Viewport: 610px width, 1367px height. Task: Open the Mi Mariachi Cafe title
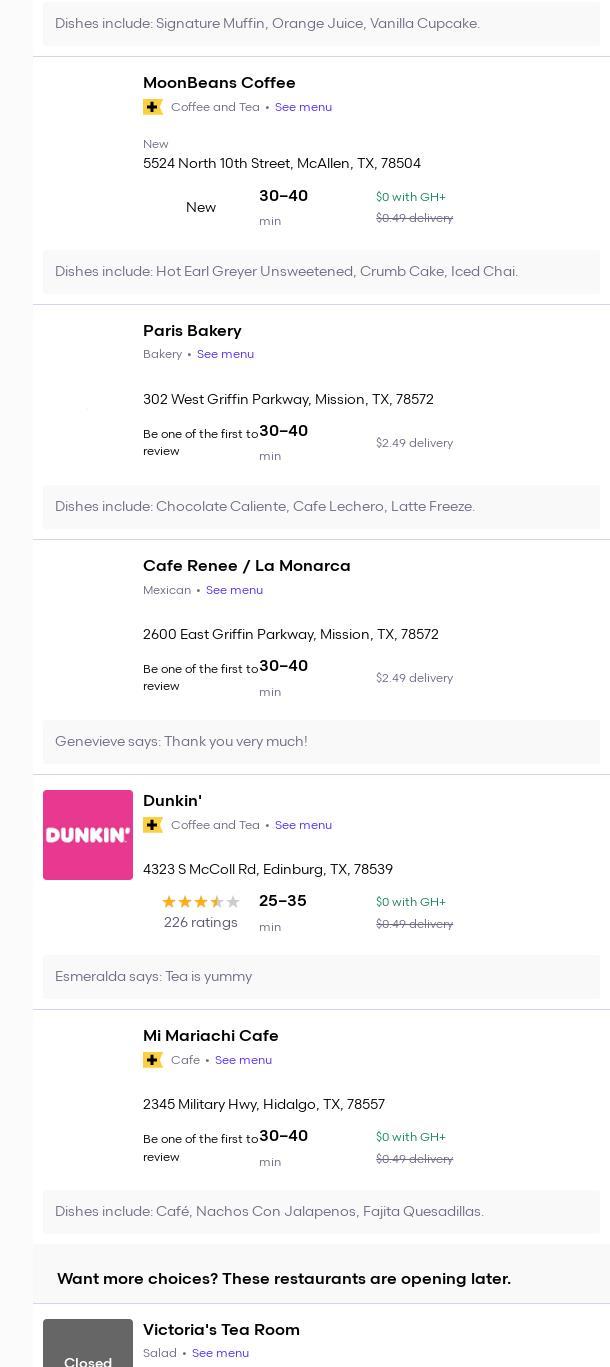(210, 1036)
